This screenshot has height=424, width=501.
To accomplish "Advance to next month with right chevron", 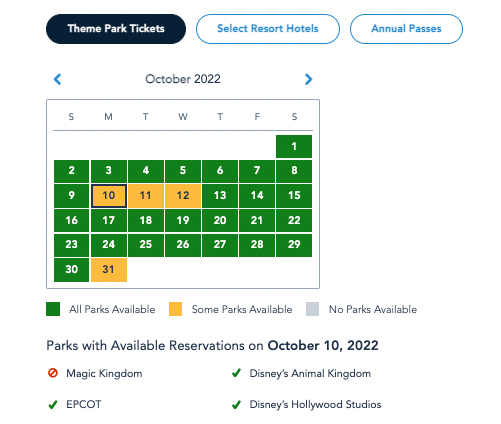I will click(x=308, y=79).
